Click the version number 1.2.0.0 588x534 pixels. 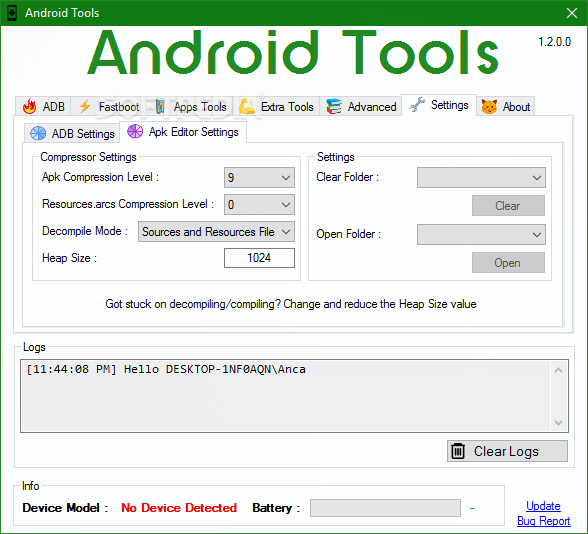[x=554, y=42]
